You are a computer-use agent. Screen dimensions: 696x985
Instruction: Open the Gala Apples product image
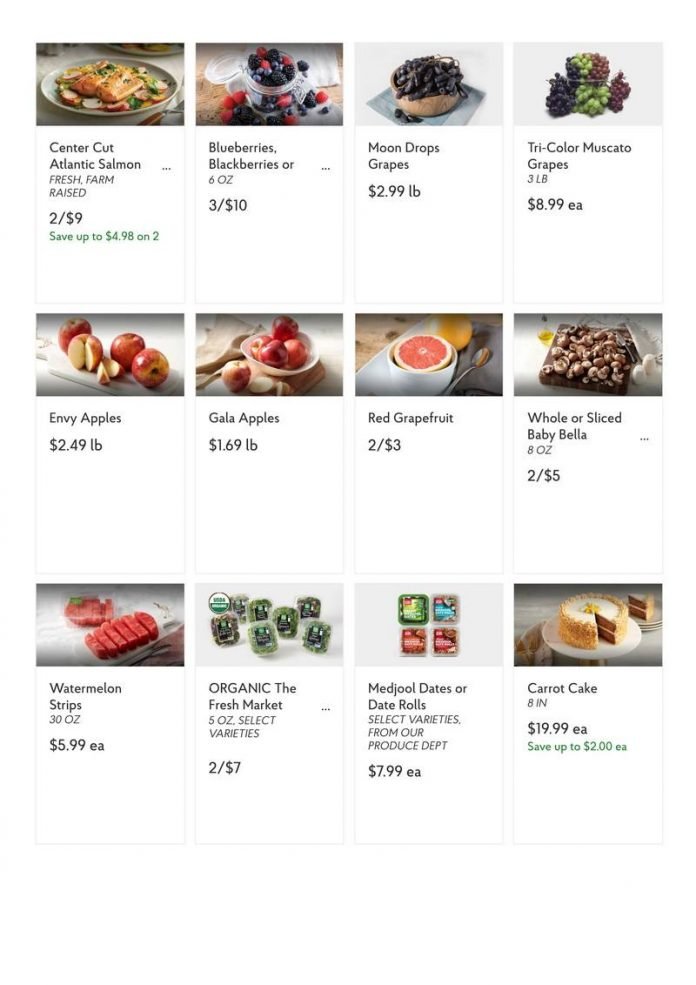click(267, 354)
